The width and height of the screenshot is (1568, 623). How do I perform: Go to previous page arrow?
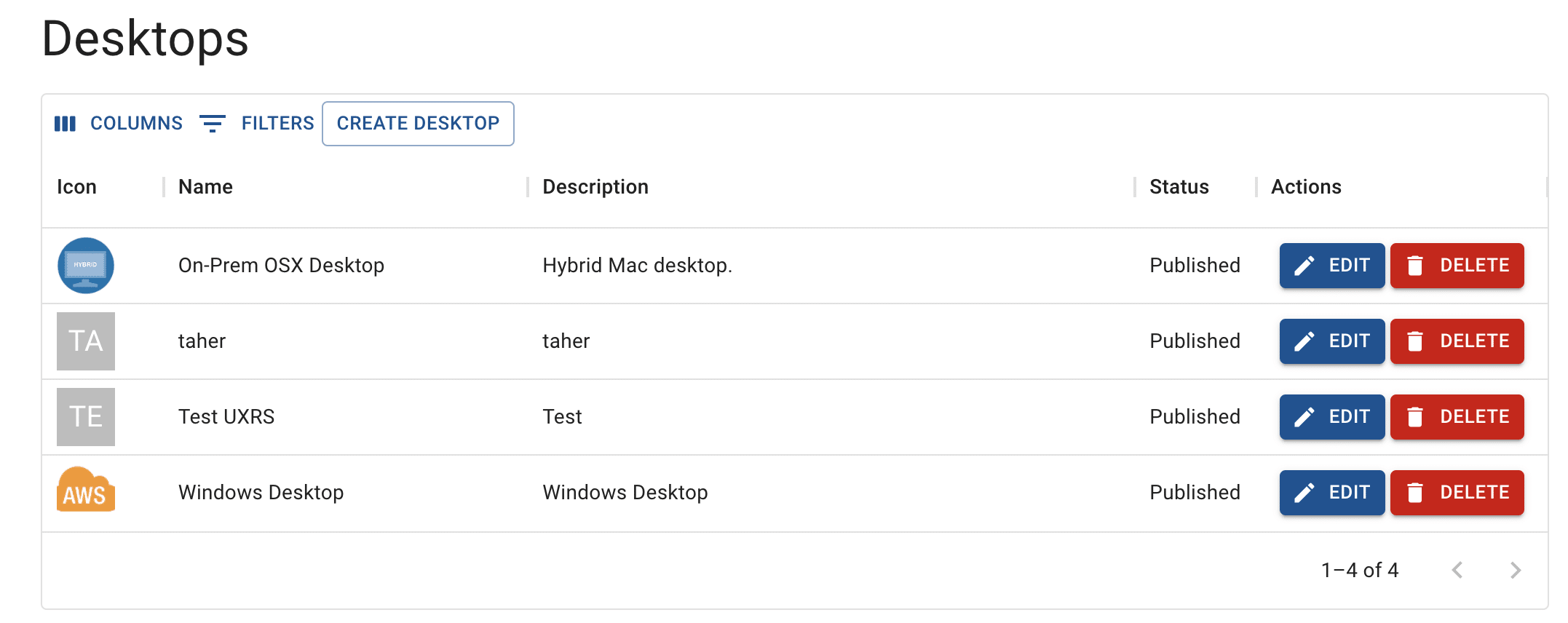1457,570
